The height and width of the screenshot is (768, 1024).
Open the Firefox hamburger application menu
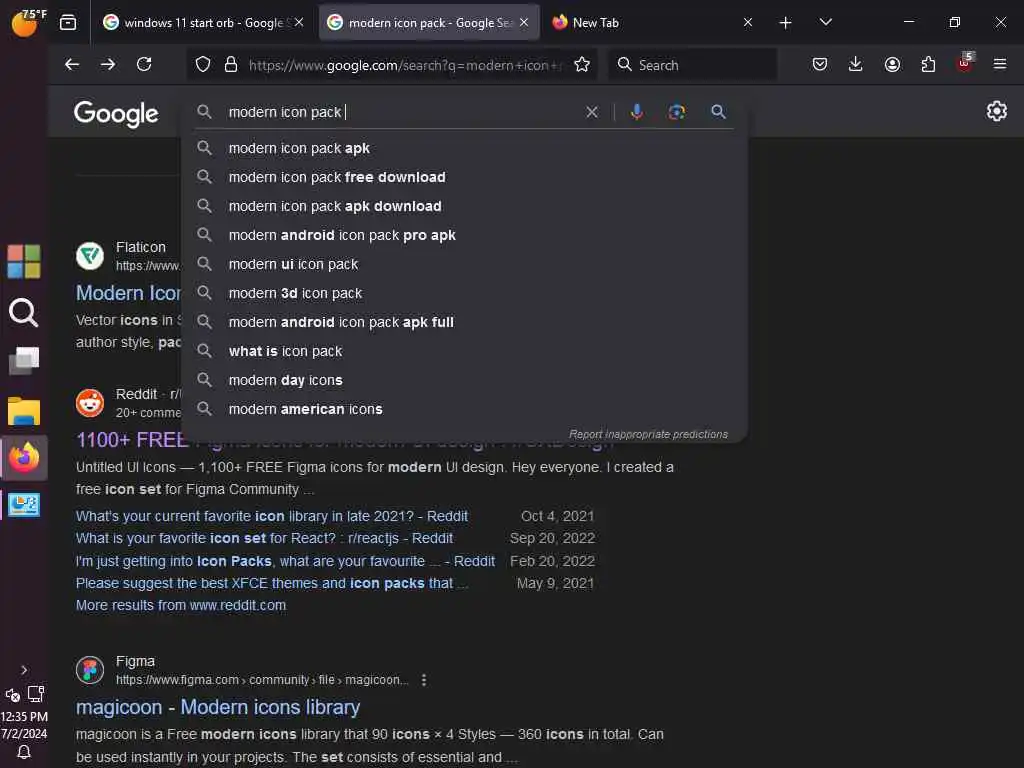(999, 64)
